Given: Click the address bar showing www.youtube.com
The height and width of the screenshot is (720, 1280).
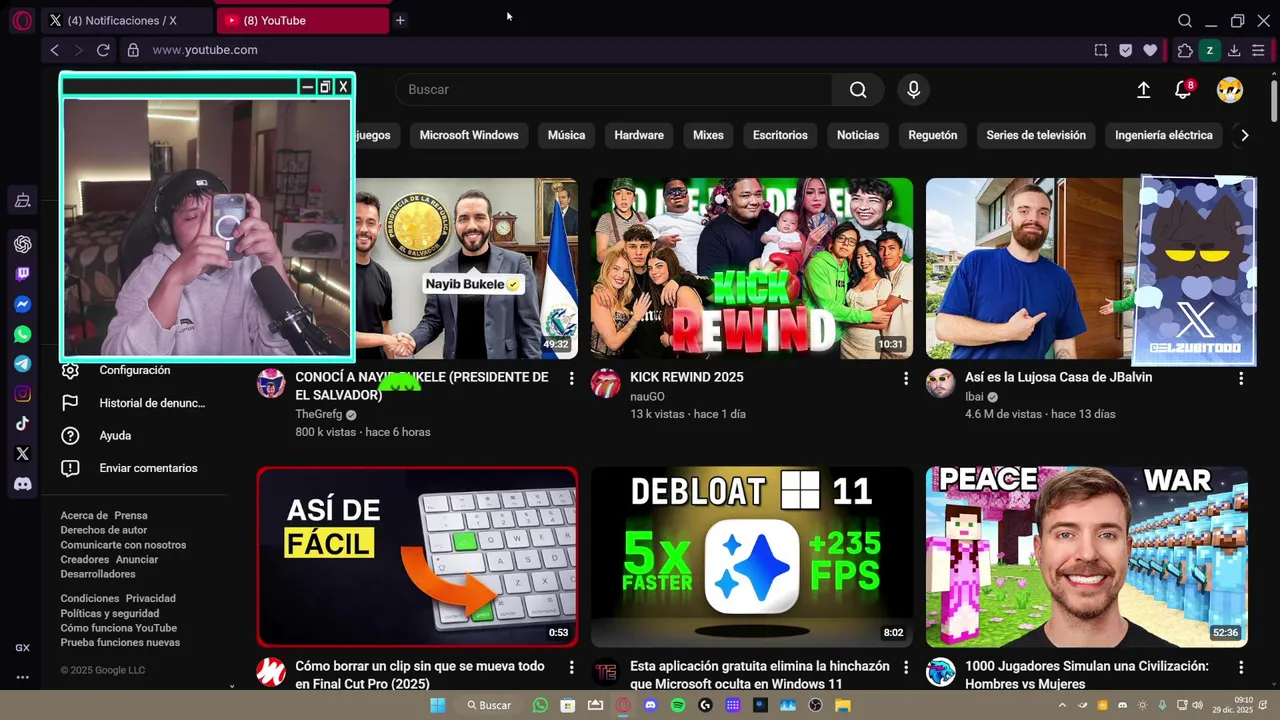Looking at the screenshot, I should tap(205, 50).
